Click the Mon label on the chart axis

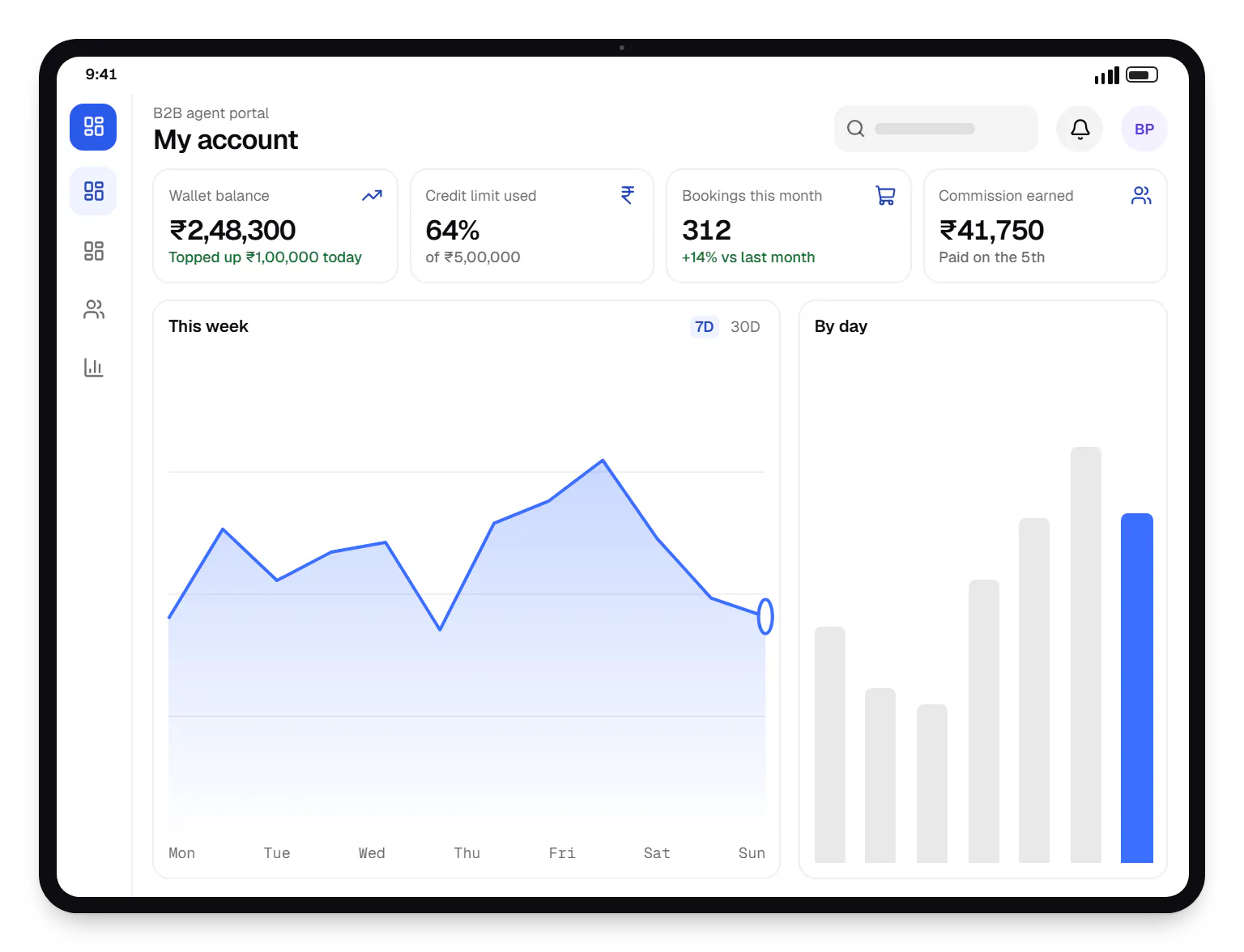pos(181,853)
